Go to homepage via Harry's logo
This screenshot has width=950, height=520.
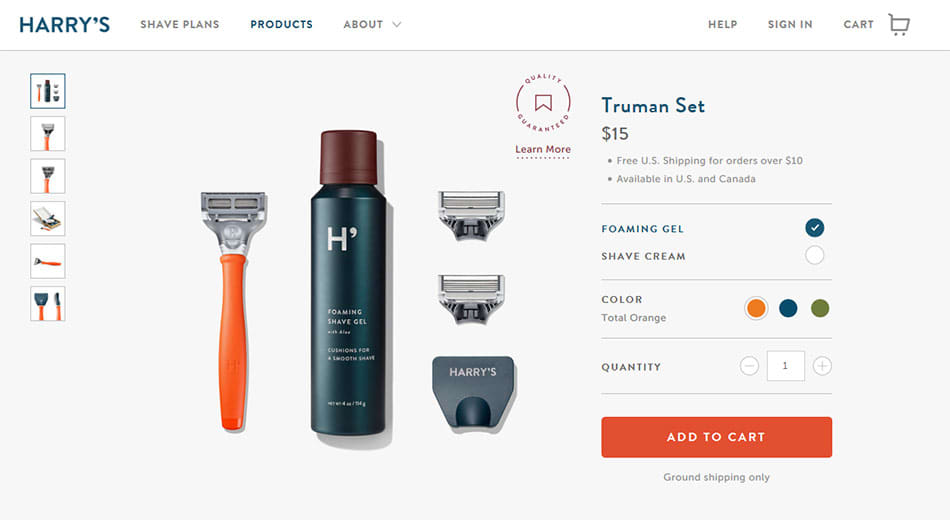click(x=65, y=25)
